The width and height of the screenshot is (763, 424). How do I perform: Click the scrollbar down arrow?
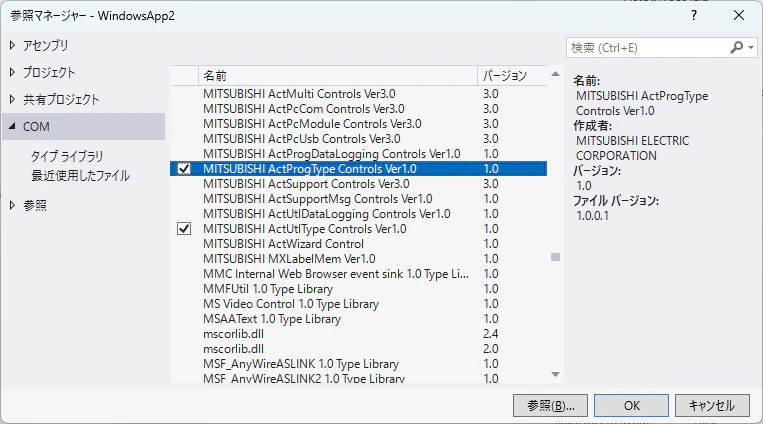[555, 374]
